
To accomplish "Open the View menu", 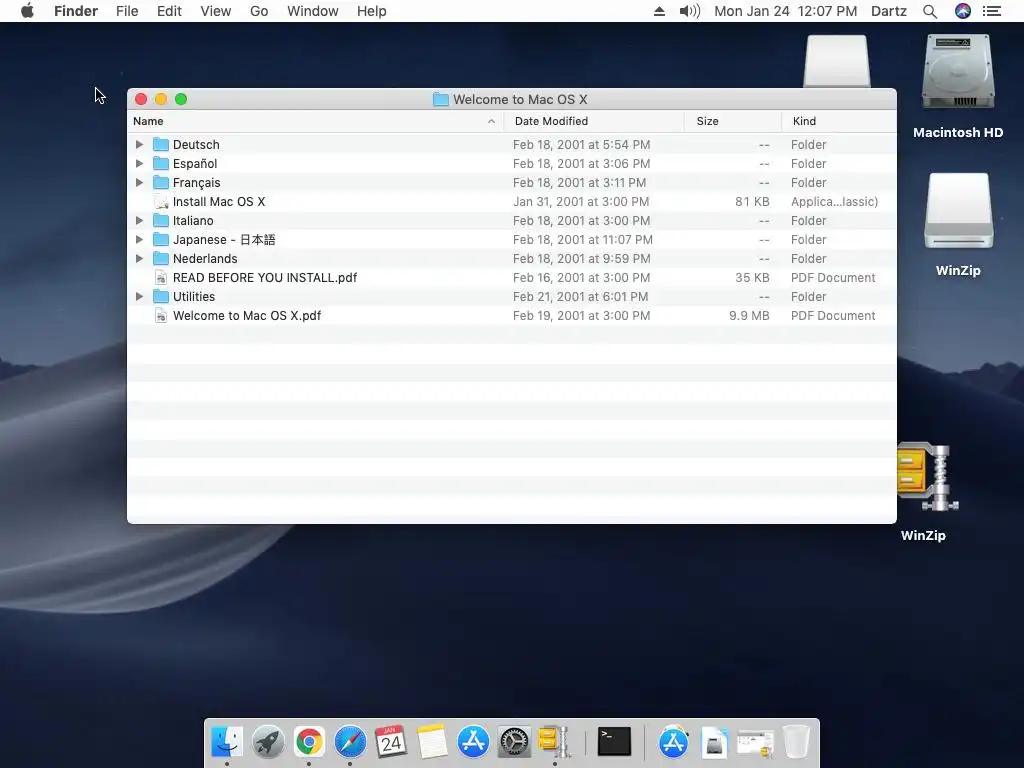I will click(x=216, y=11).
